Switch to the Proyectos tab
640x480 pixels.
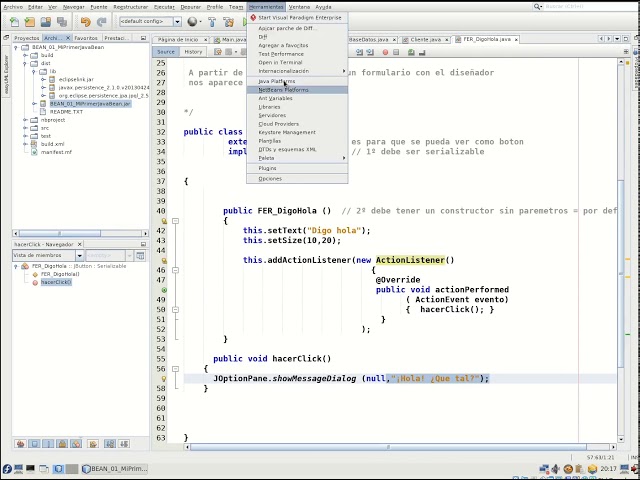pyautogui.click(x=27, y=38)
